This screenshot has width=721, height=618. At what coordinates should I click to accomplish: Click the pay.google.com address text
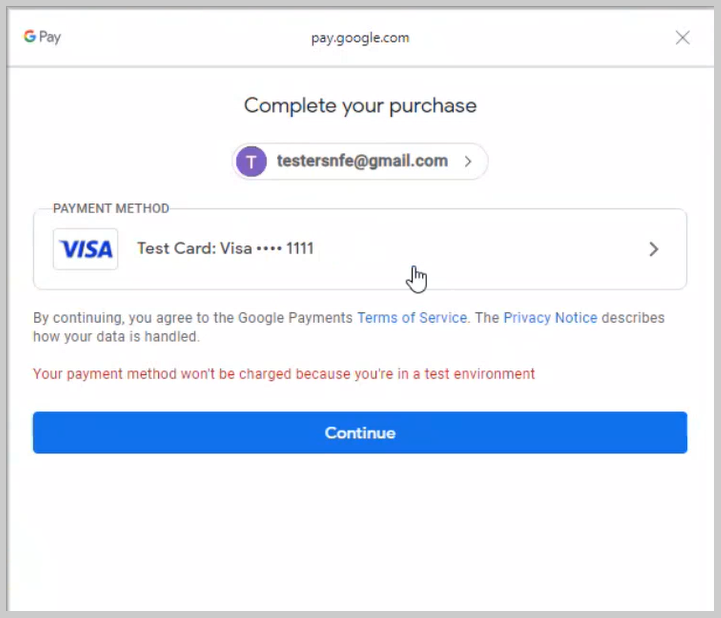coord(360,38)
